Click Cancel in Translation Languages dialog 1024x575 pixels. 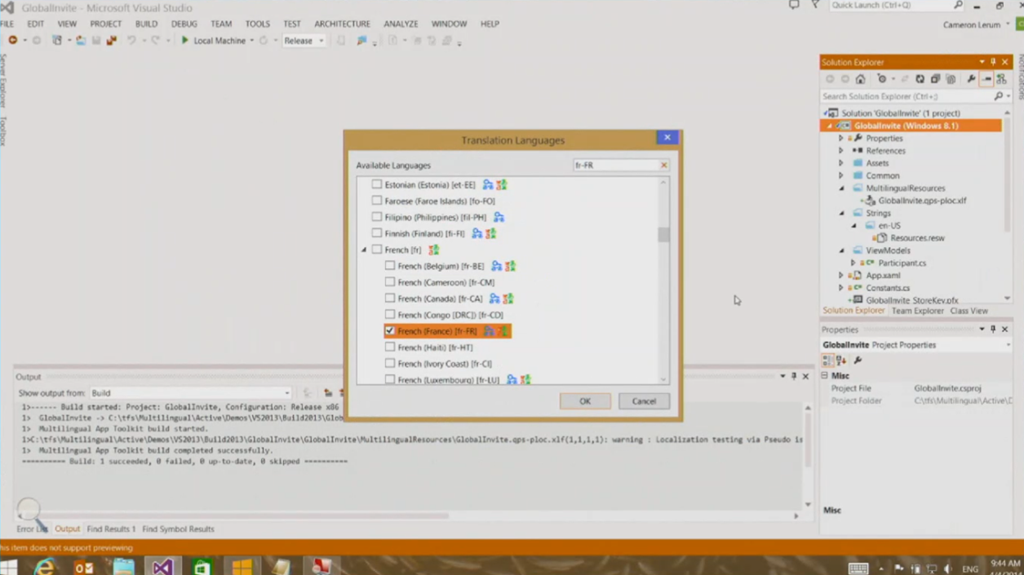tap(643, 401)
